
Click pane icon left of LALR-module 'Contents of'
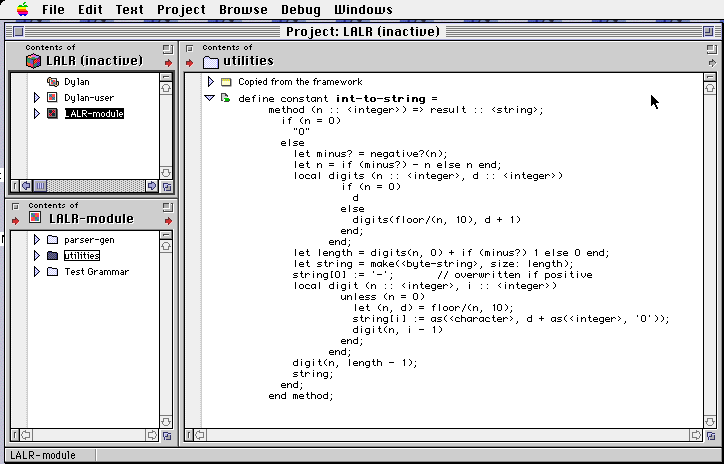coord(16,205)
